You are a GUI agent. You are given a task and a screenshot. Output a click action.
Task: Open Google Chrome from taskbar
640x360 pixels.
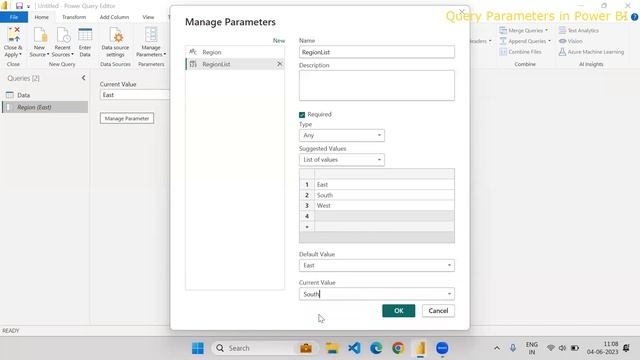(398, 348)
